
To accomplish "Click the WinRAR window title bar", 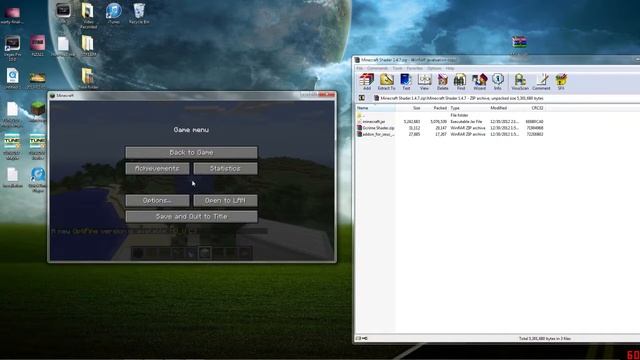I will (496, 60).
